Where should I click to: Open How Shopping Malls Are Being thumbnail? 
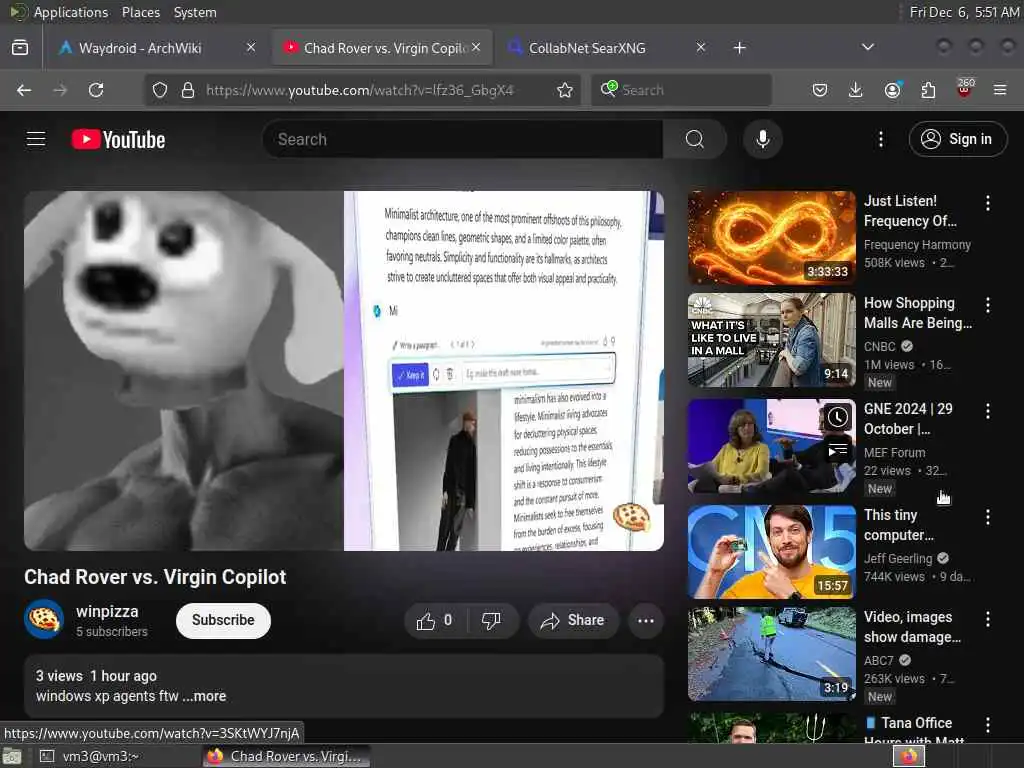click(771, 340)
